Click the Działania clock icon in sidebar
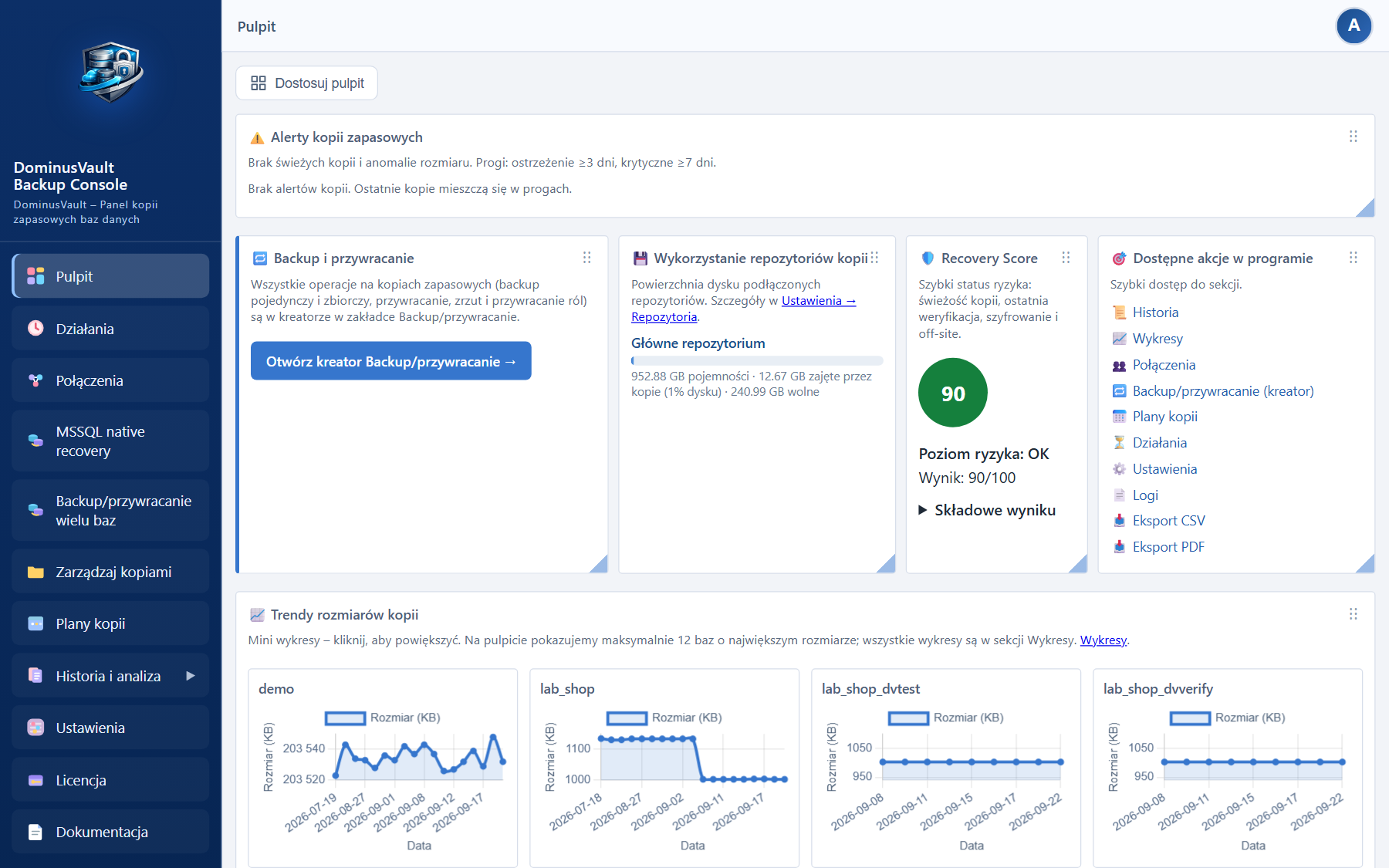Image resolution: width=1389 pixels, height=868 pixels. click(x=35, y=328)
